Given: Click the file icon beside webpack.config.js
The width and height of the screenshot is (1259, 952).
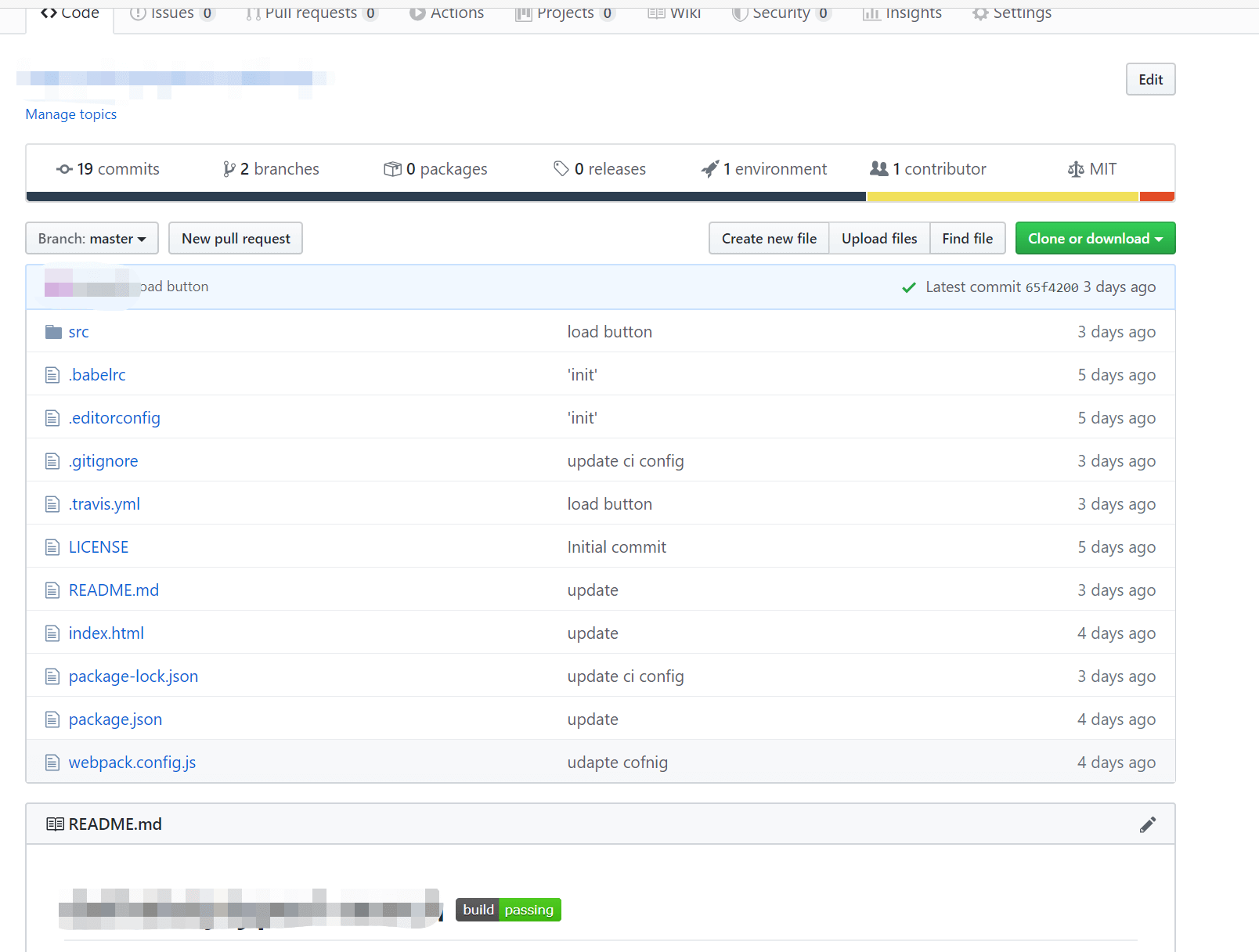Looking at the screenshot, I should (x=52, y=763).
